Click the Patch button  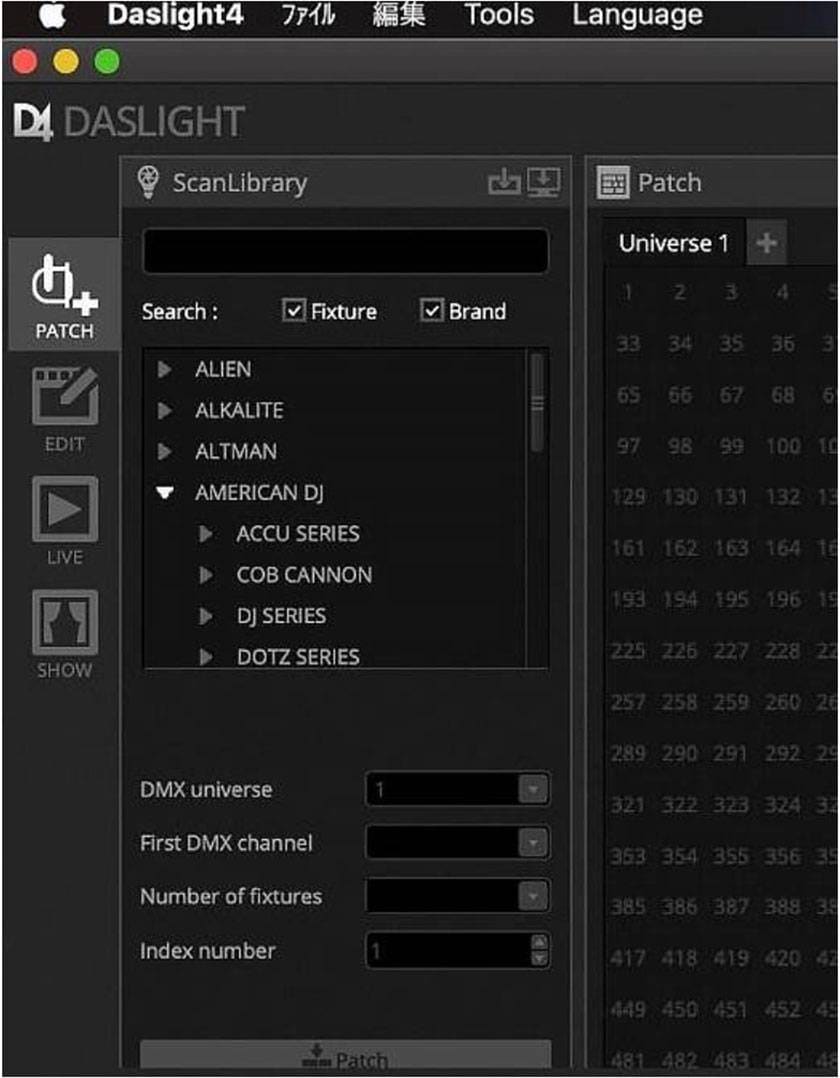(x=345, y=1058)
